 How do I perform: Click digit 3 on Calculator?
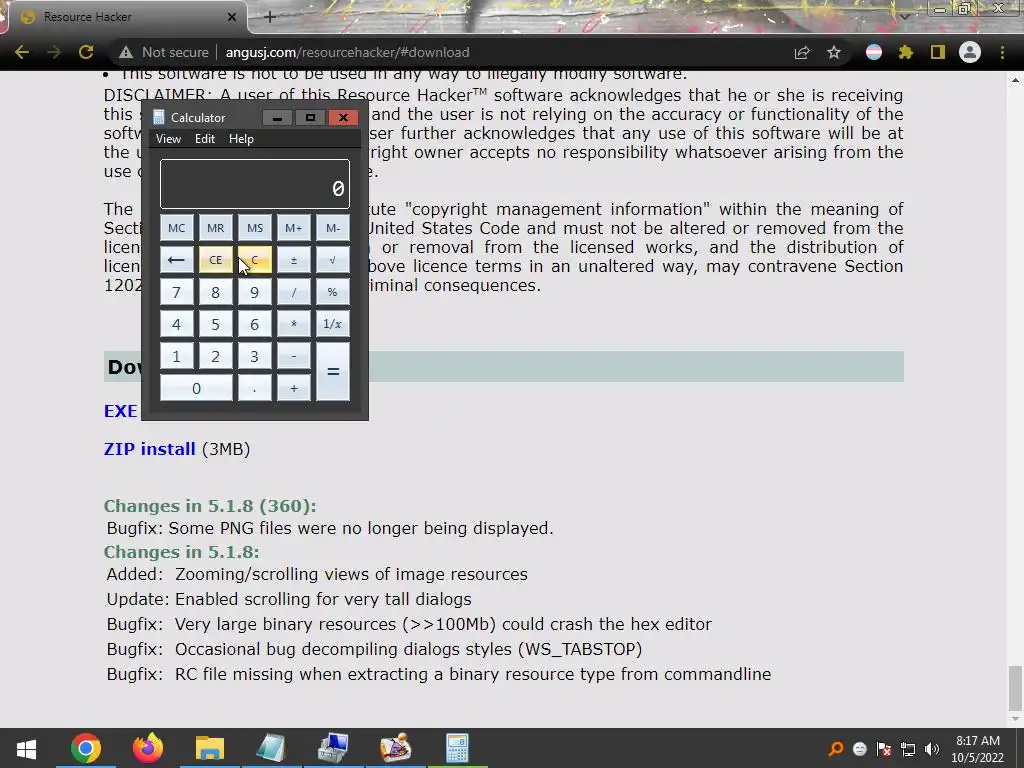click(x=255, y=356)
